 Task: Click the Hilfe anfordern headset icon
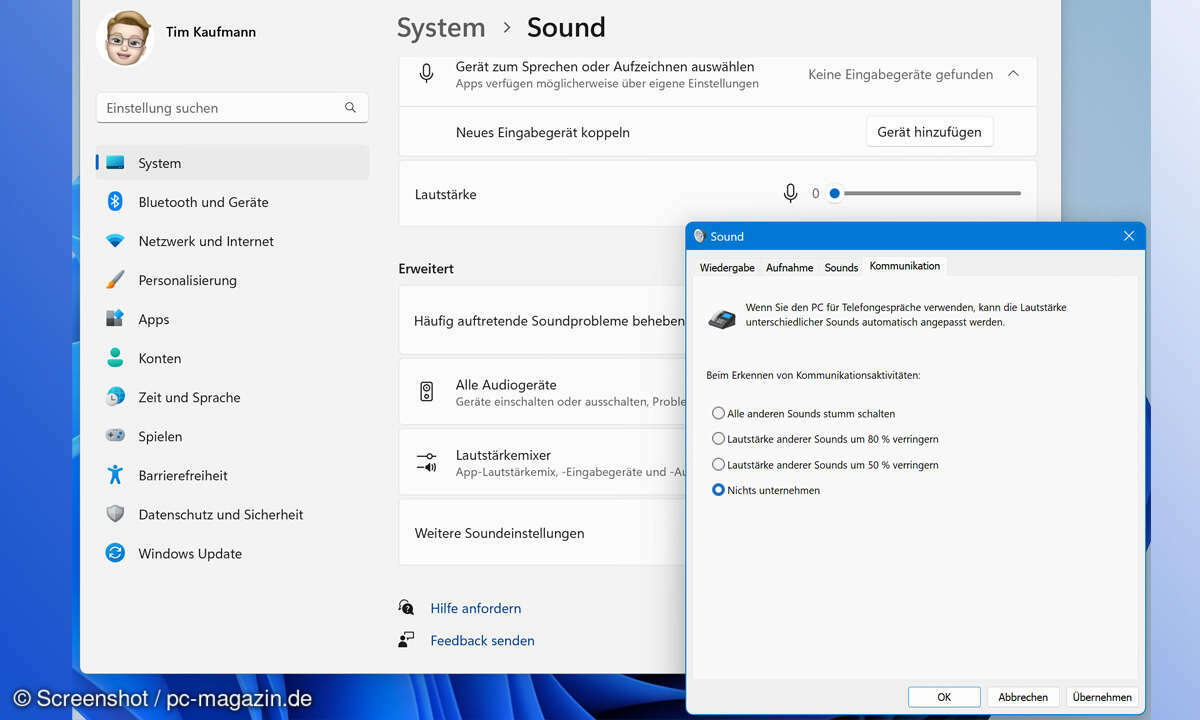[406, 608]
